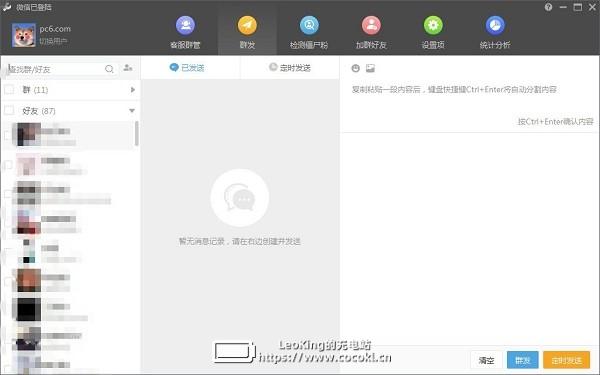Open the 统计分析 statistics chart icon

tap(495, 25)
